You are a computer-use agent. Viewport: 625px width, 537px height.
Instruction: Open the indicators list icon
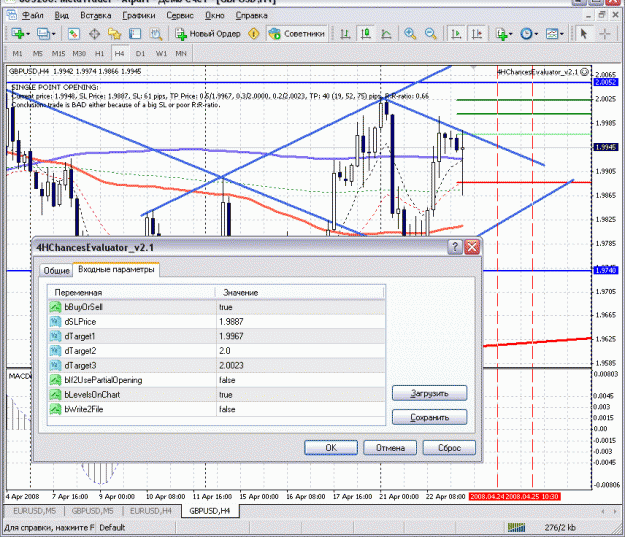click(501, 34)
